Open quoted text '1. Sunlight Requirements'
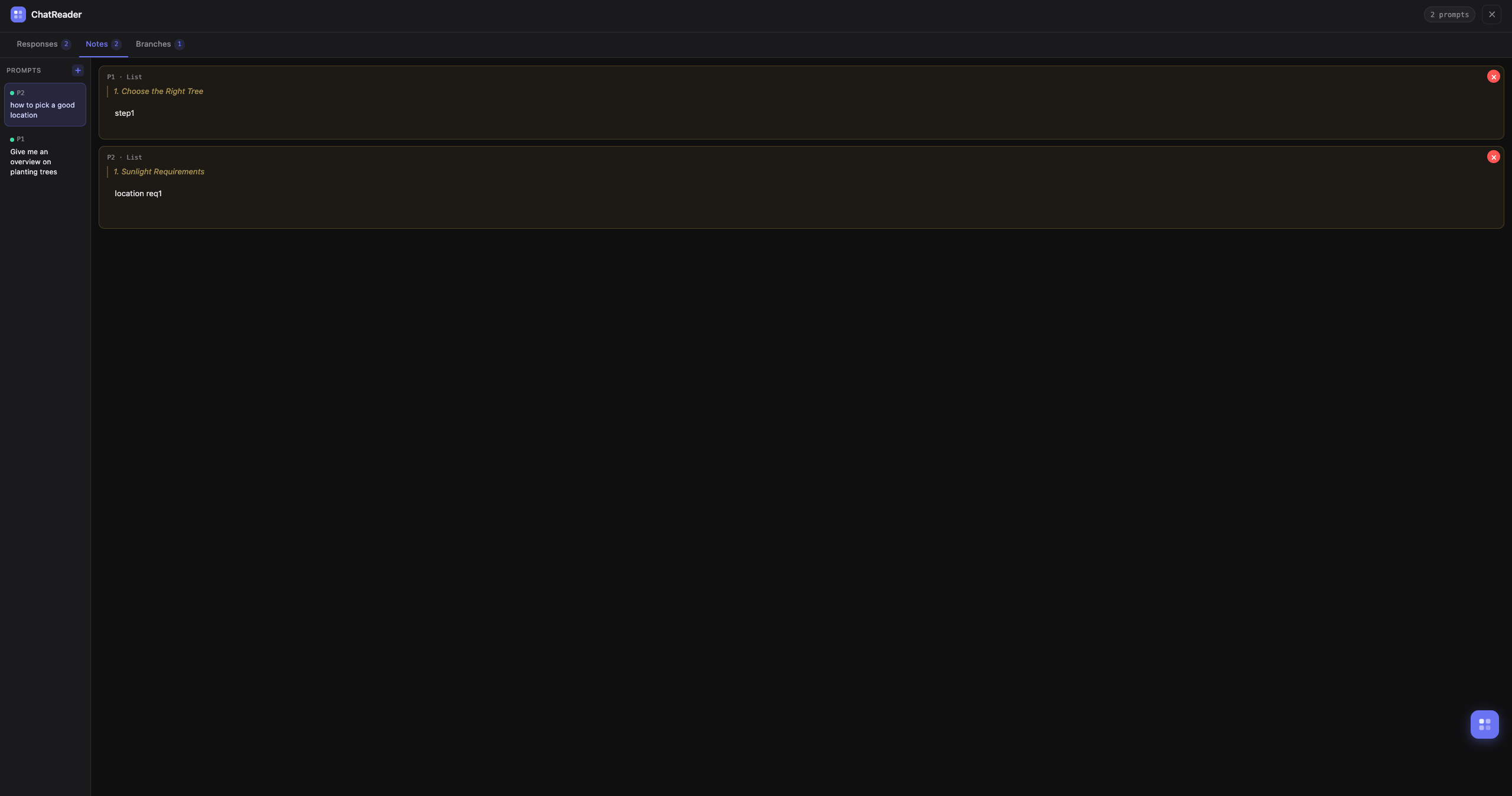The height and width of the screenshot is (796, 1512). tap(159, 172)
